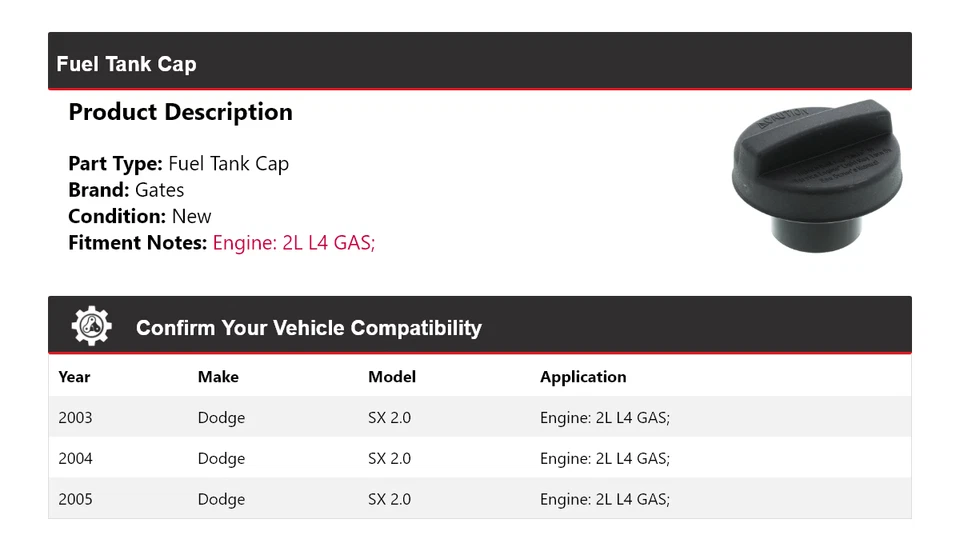Click the Application cell in the 2005 row

605,499
